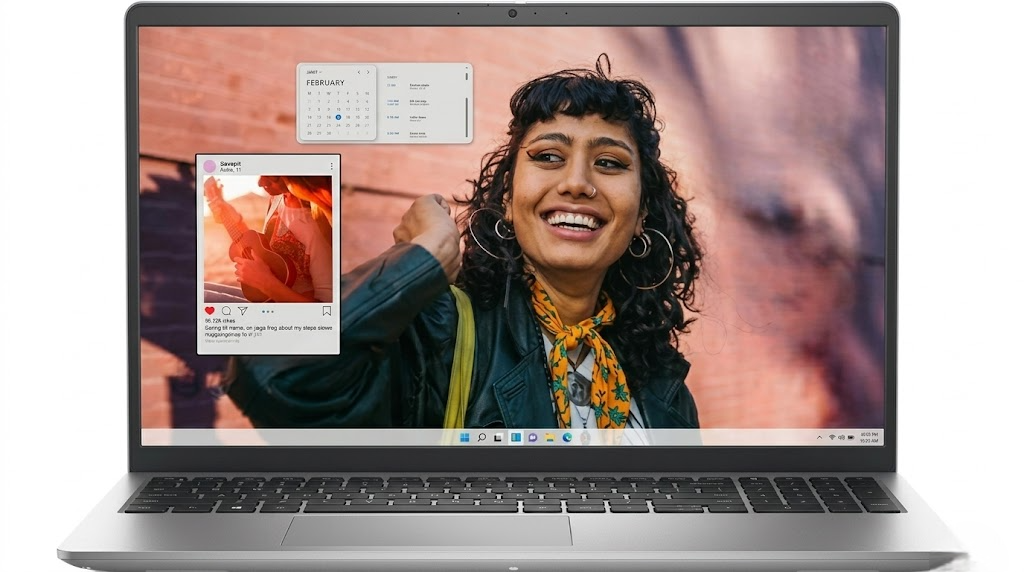This screenshot has width=1024, height=572.
Task: Open the Windows Start menu
Action: coord(464,437)
